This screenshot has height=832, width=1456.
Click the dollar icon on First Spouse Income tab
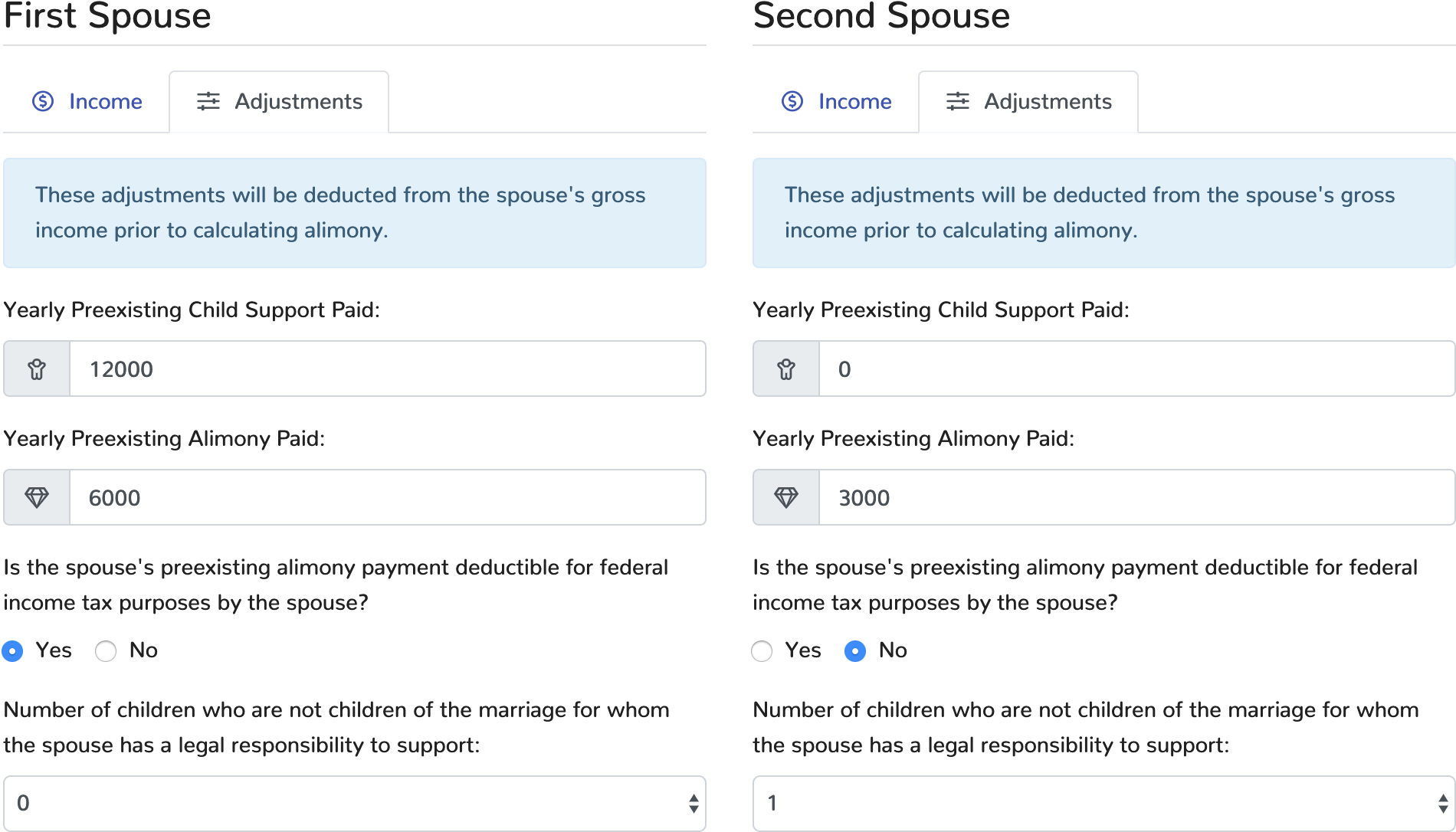click(43, 101)
